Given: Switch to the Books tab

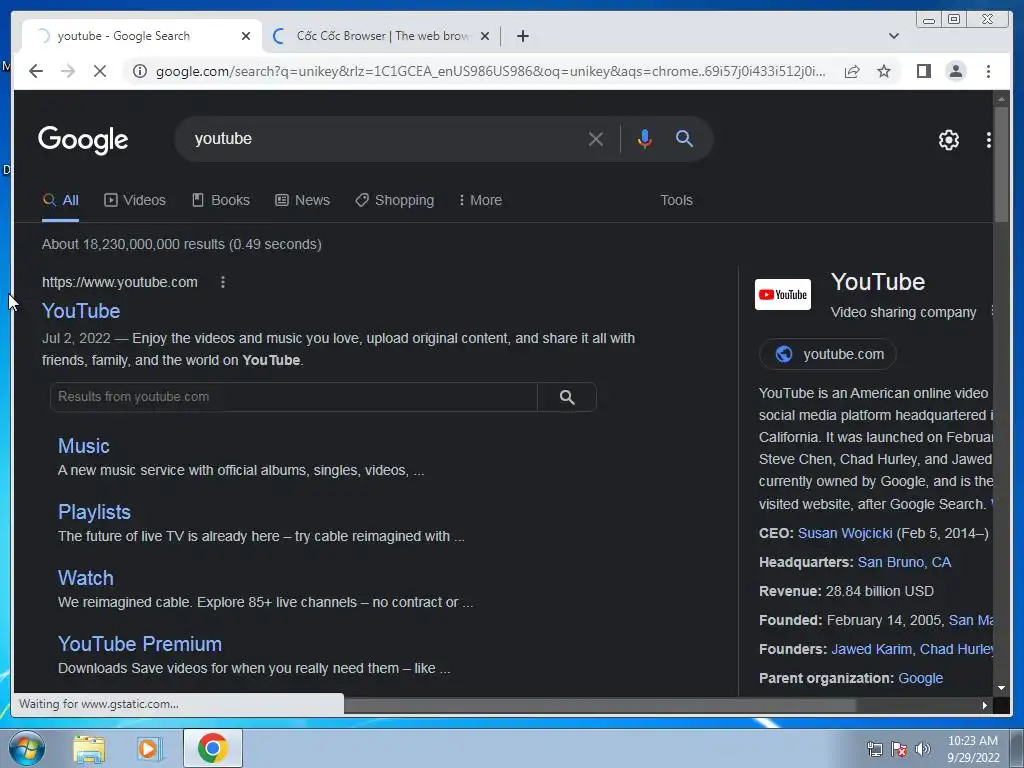Looking at the screenshot, I should 221,200.
